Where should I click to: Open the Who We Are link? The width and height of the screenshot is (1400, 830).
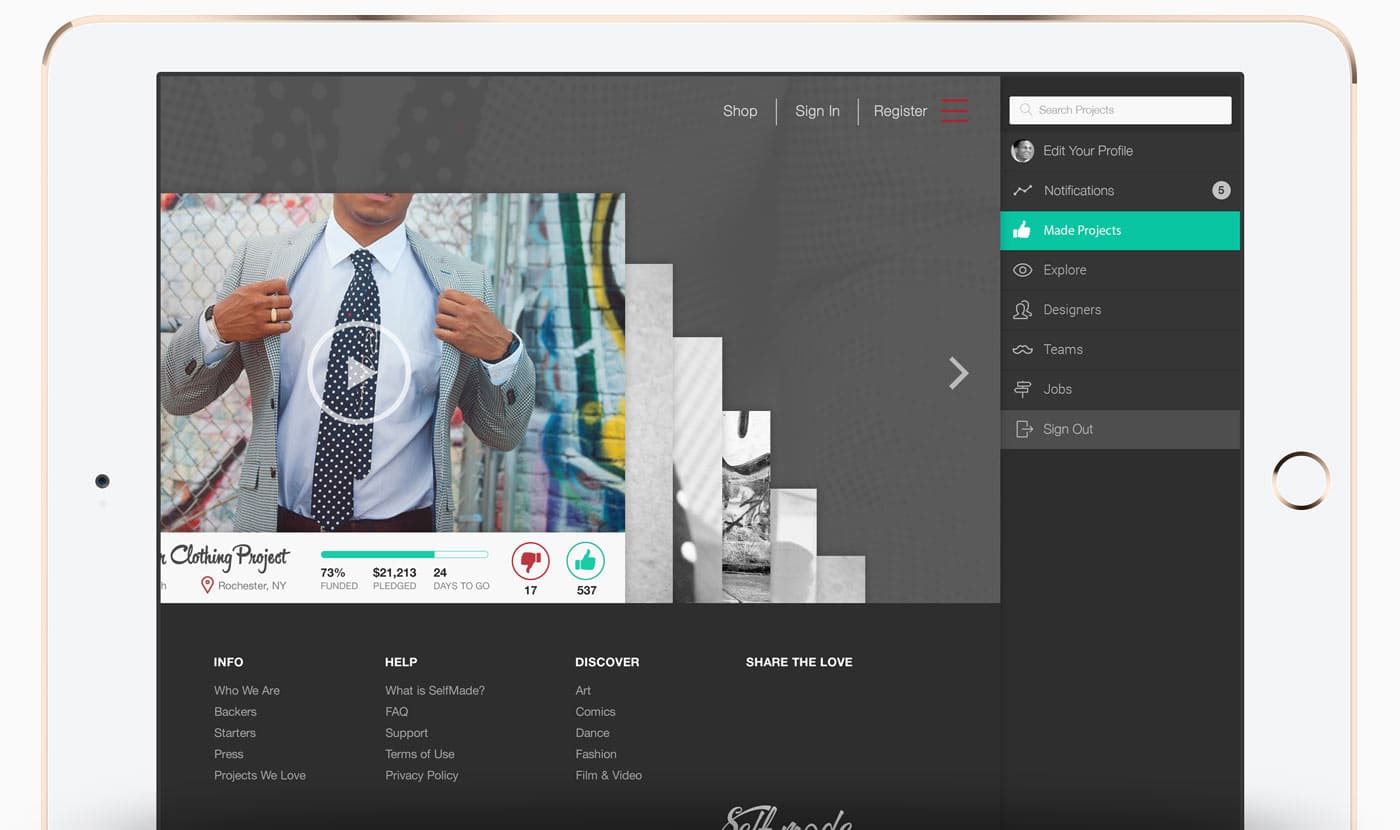[247, 690]
